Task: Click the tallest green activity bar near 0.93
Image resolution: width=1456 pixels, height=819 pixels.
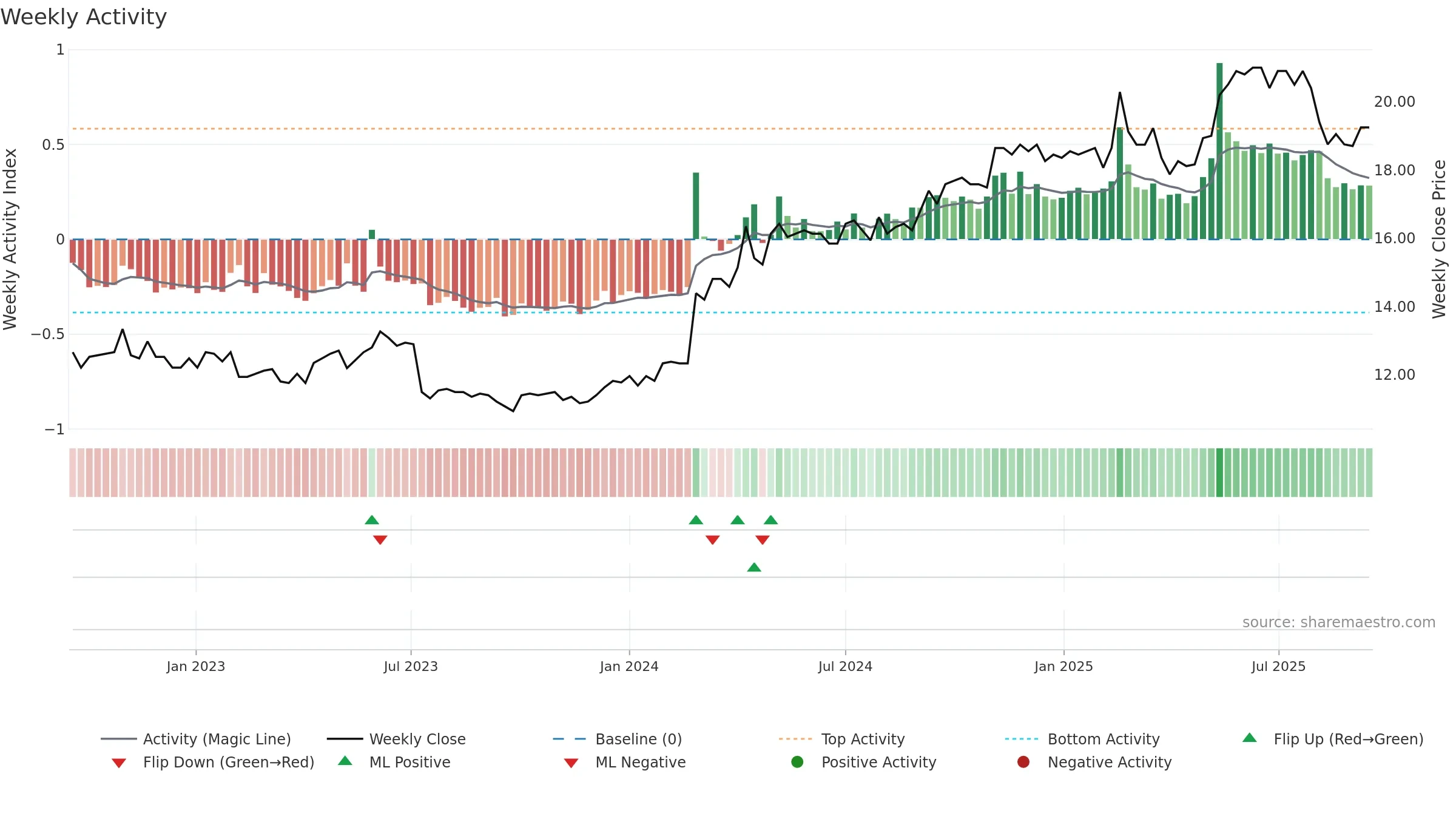Action: tap(1219, 151)
